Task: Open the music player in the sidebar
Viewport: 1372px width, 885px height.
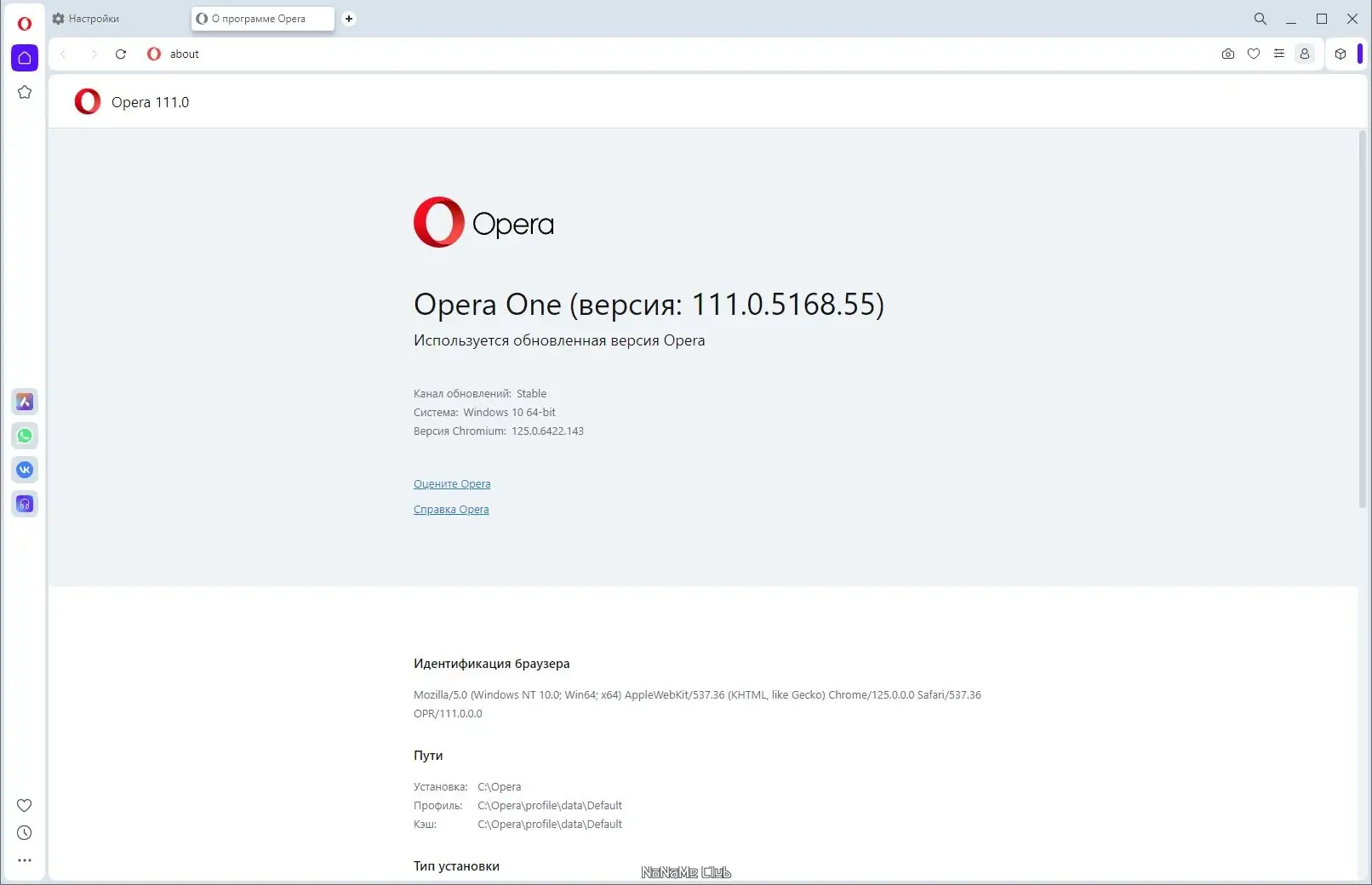Action: click(x=25, y=504)
